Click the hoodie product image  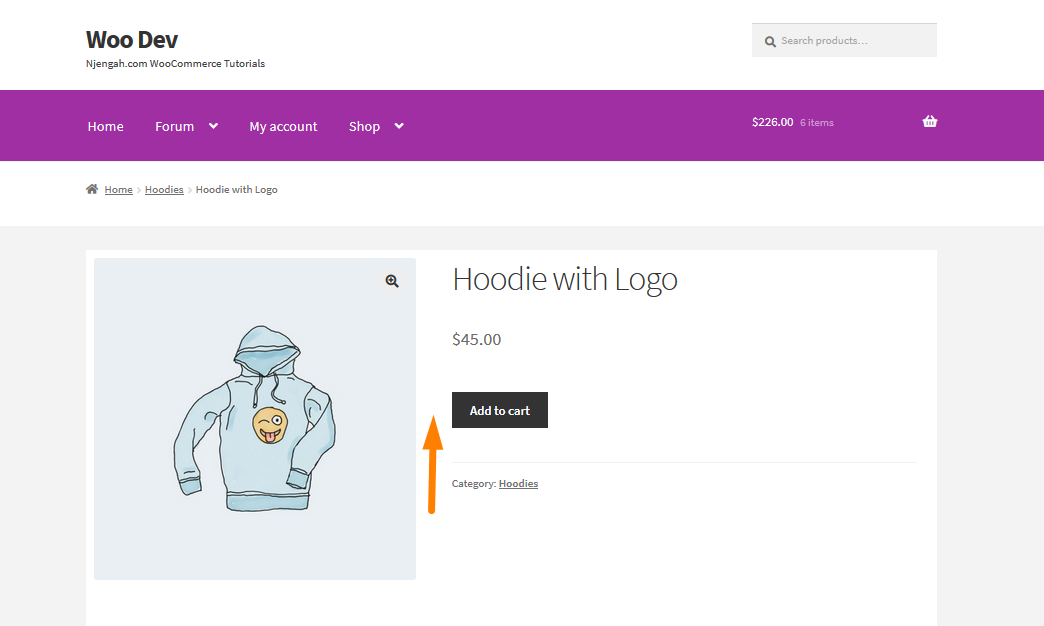pos(255,419)
